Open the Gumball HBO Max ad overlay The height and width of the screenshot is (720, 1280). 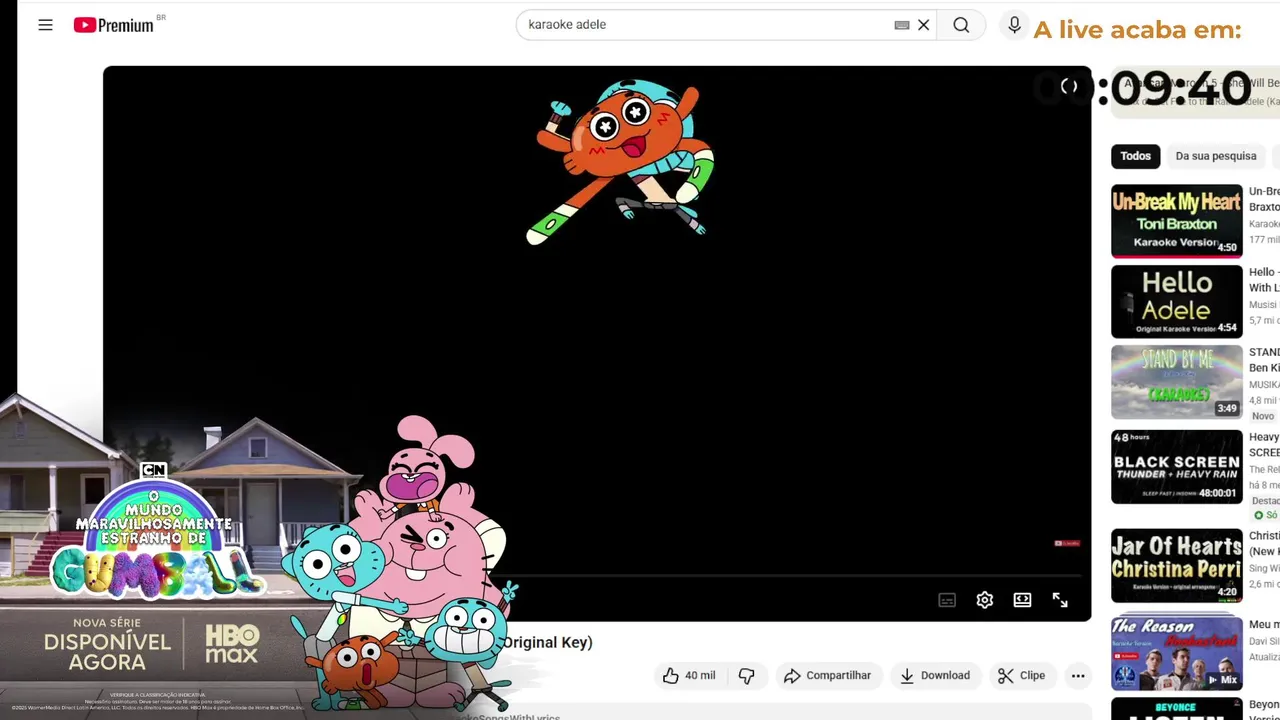(x=258, y=555)
